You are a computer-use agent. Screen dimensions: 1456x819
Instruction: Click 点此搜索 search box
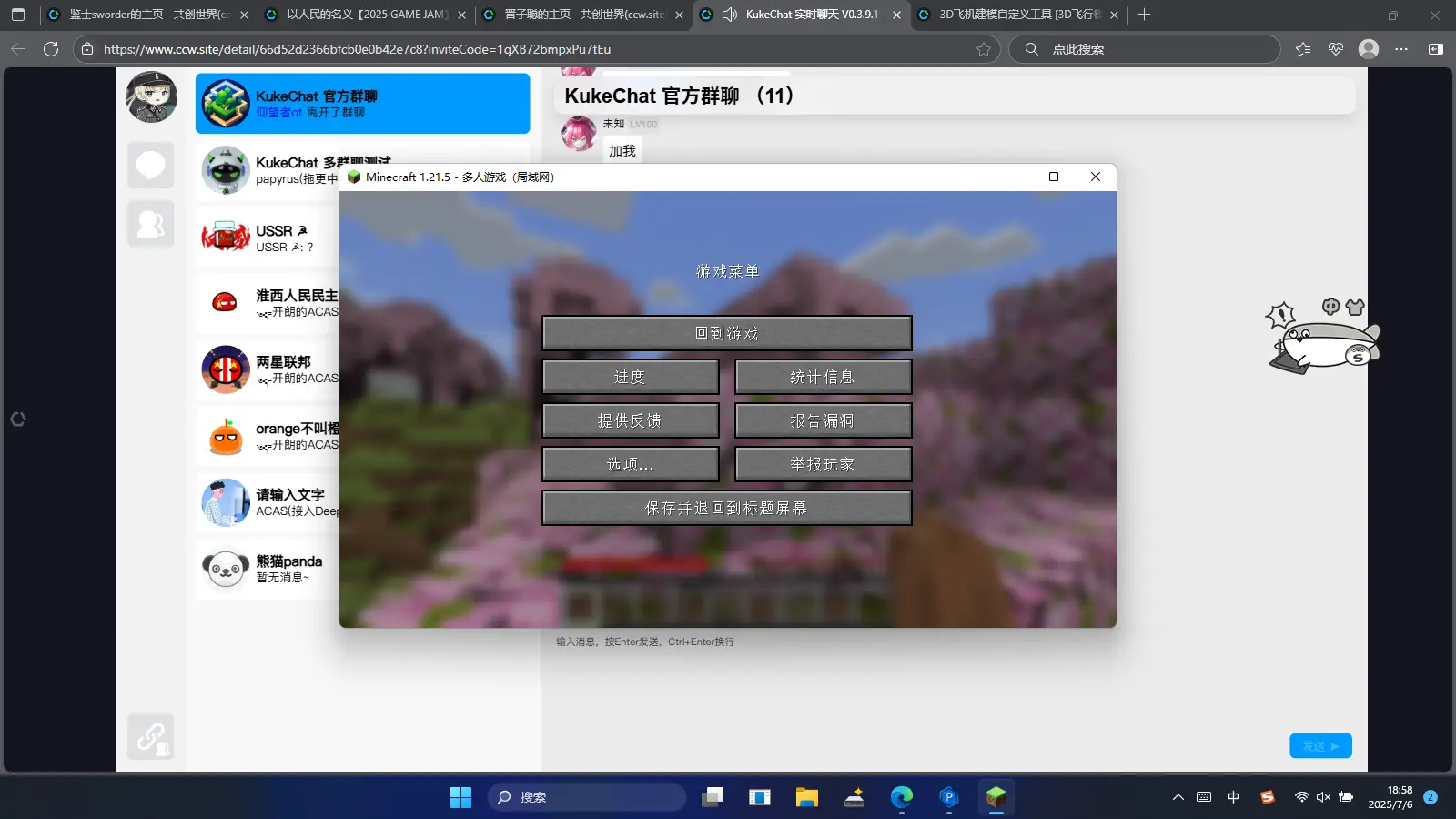point(1145,49)
